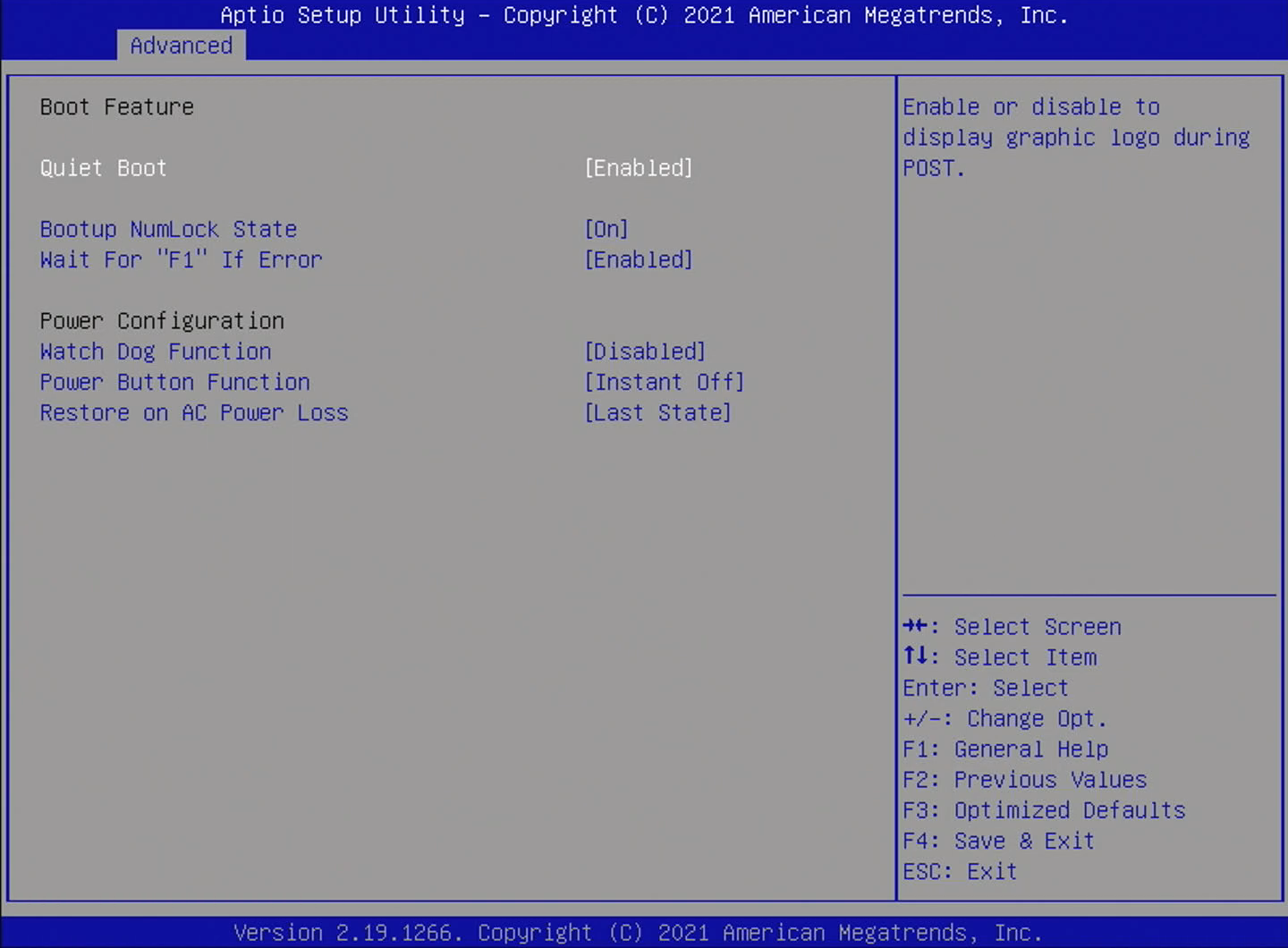Viewport: 1288px width, 948px height.
Task: Click the Power Configuration section heading
Action: [x=162, y=321]
